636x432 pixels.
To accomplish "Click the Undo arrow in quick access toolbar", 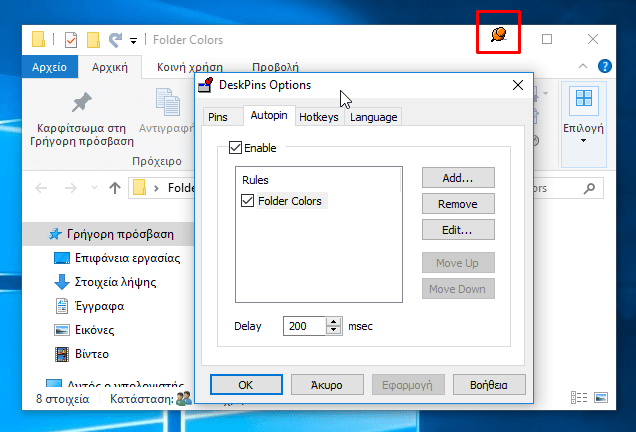I will (x=116, y=40).
